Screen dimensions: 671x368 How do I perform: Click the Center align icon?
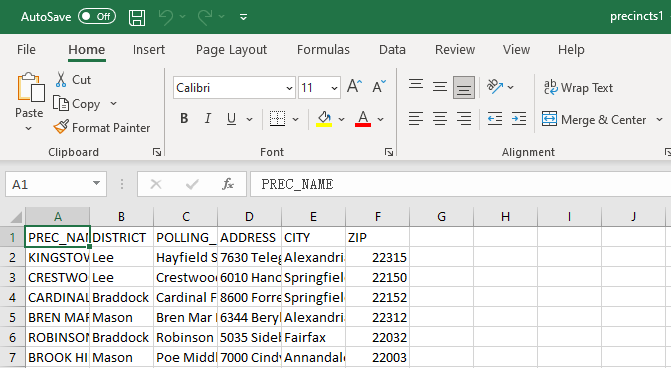click(x=440, y=119)
